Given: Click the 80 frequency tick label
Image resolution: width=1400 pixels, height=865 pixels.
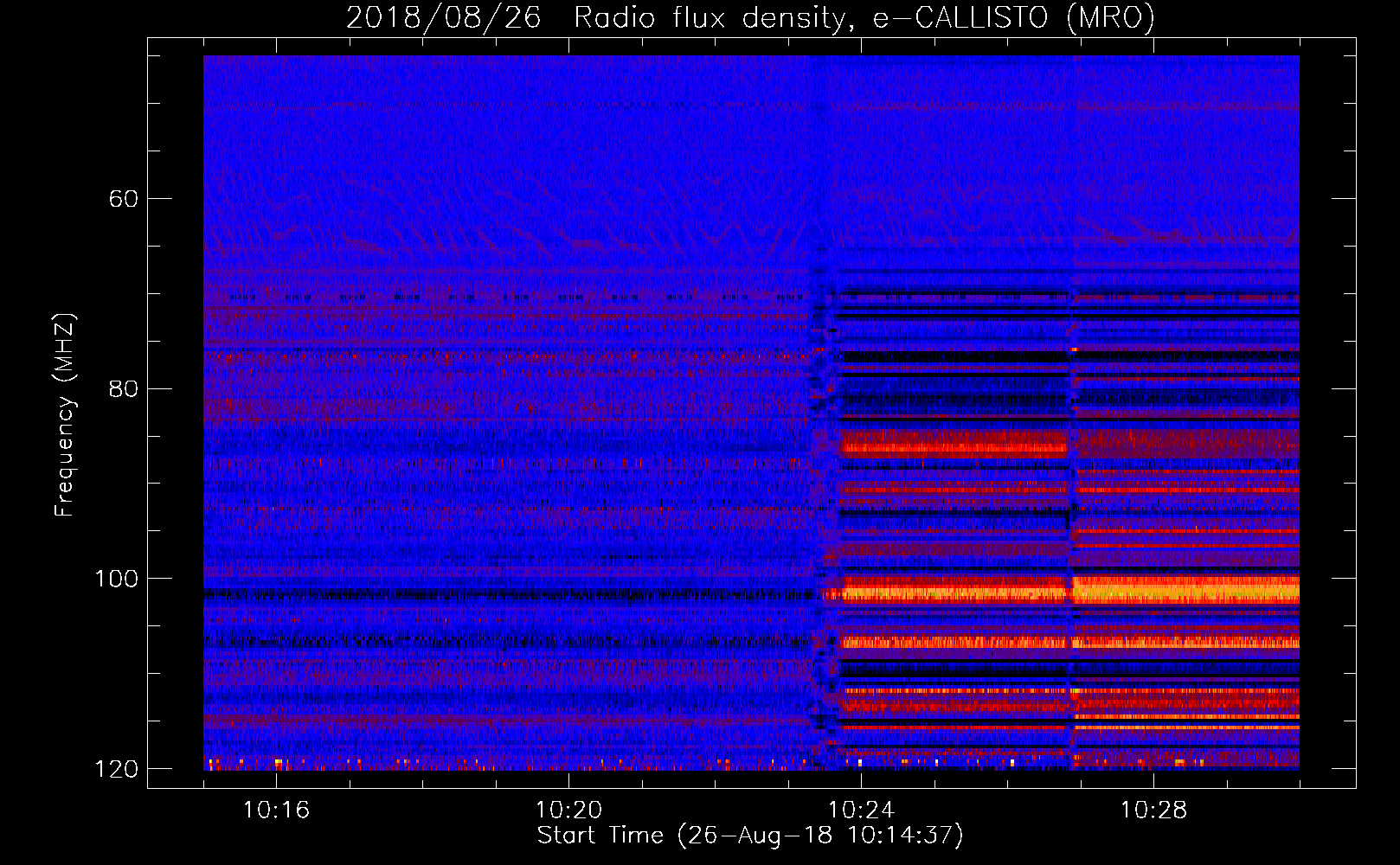Looking at the screenshot, I should (124, 388).
